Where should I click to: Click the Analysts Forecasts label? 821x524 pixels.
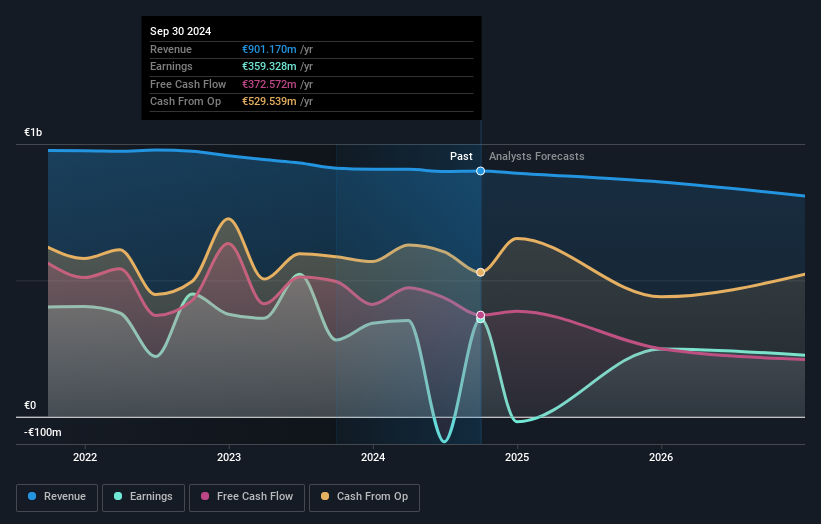(537, 157)
